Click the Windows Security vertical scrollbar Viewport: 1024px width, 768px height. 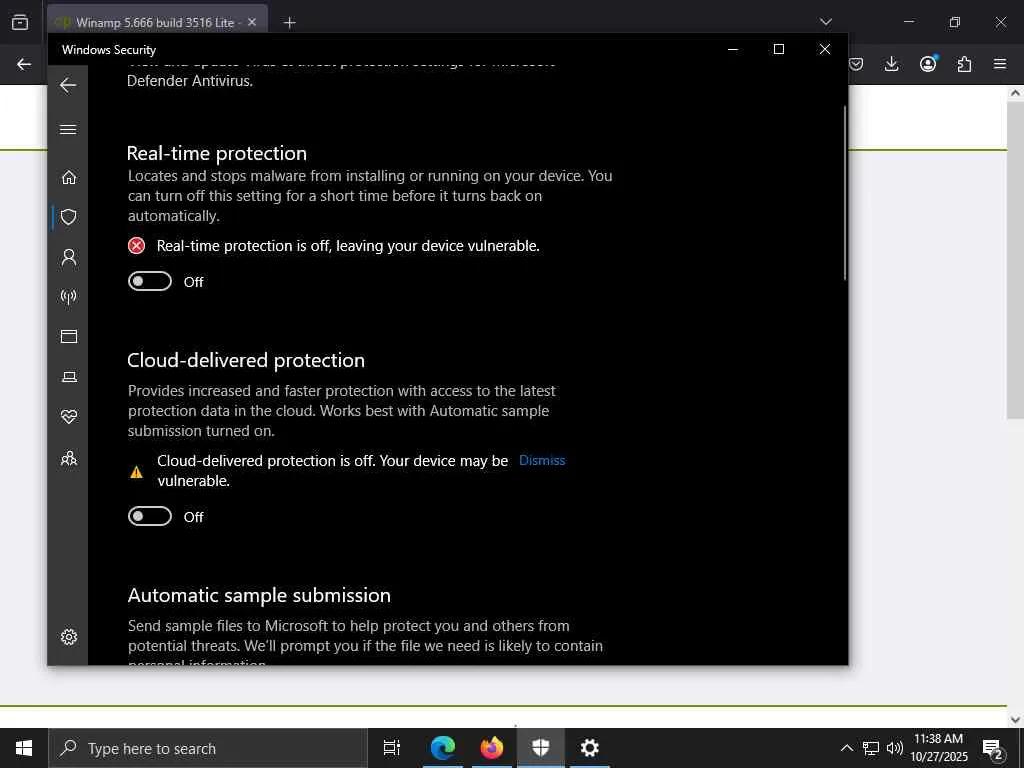pos(844,193)
